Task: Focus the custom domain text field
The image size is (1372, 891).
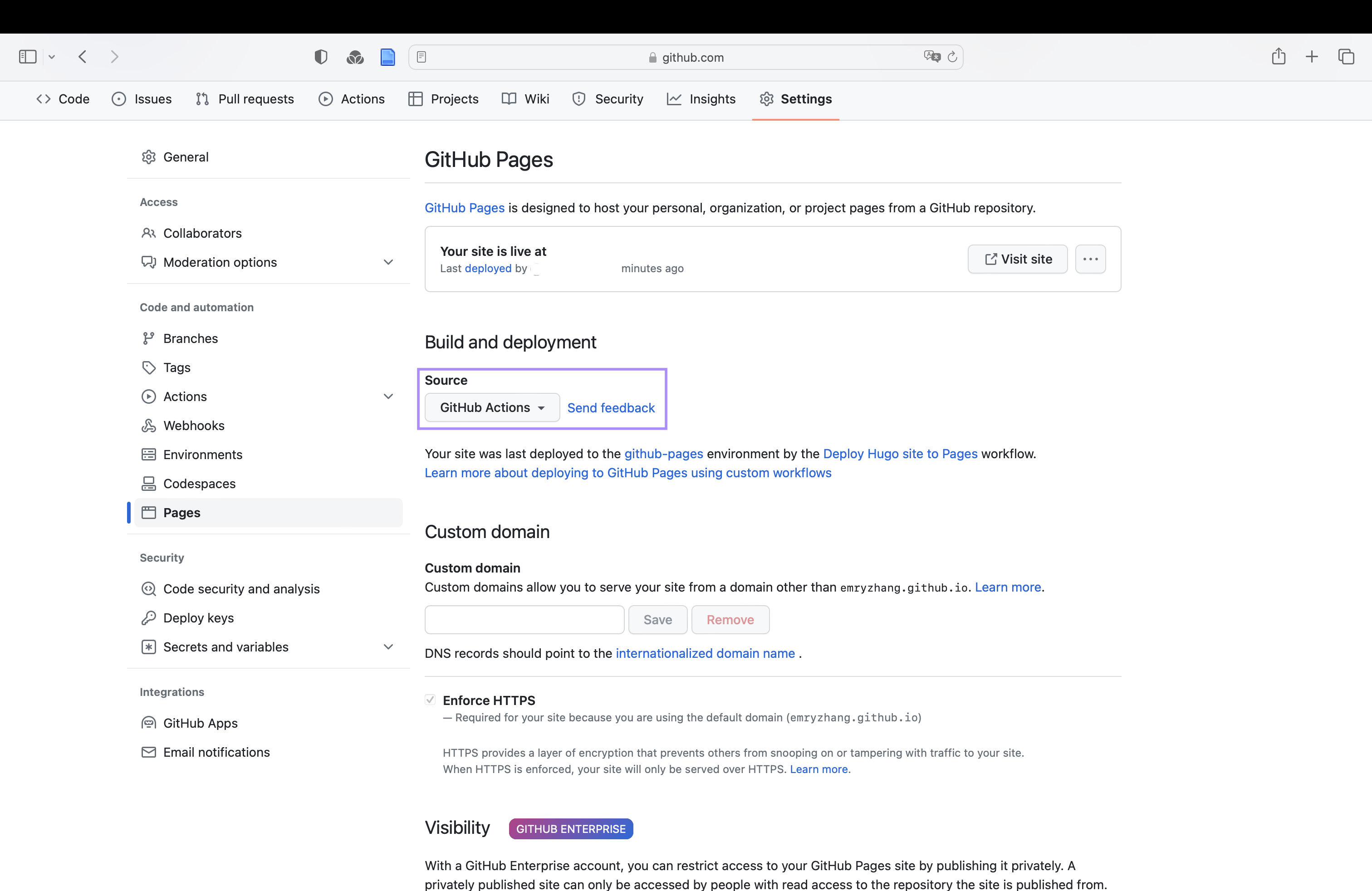Action: coord(524,620)
